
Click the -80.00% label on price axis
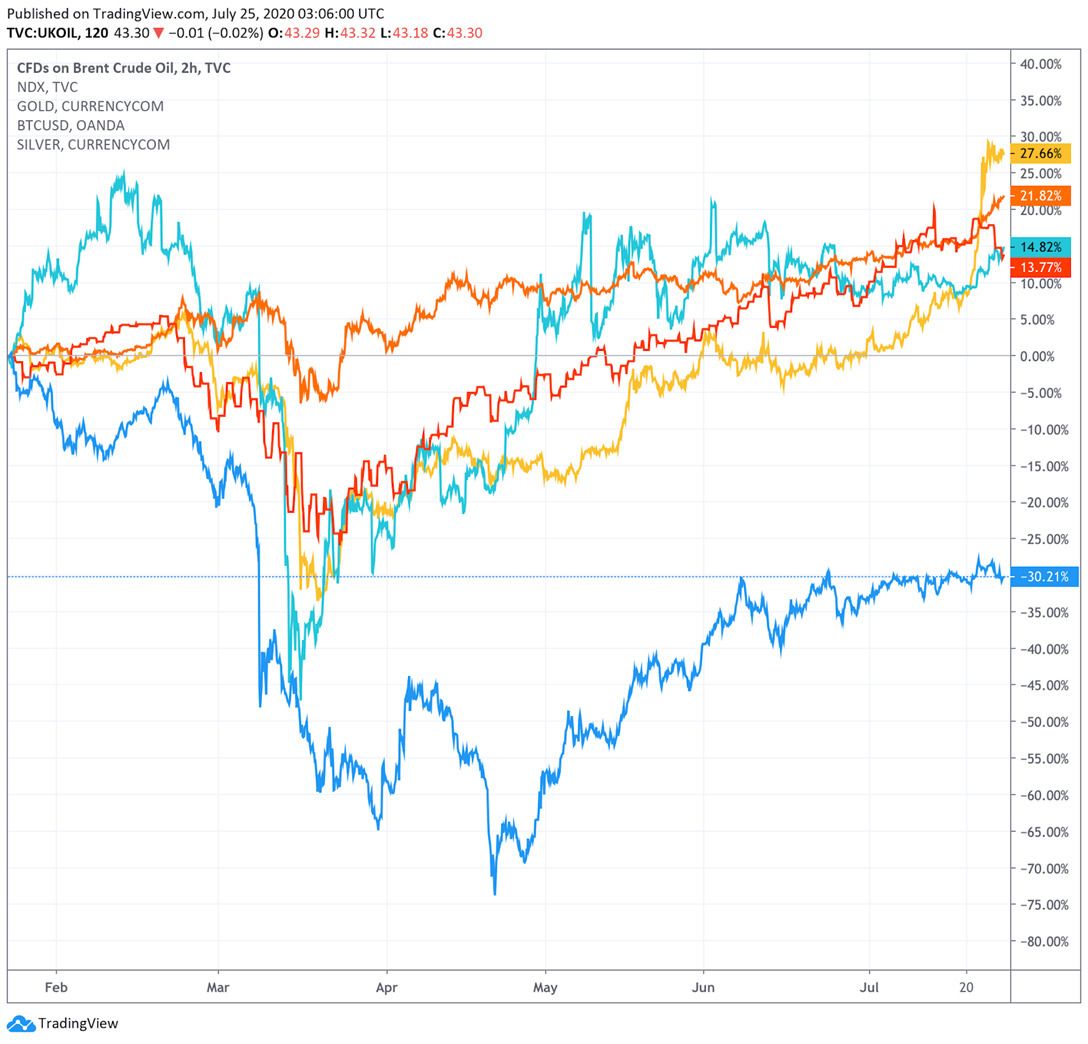coord(1041,941)
